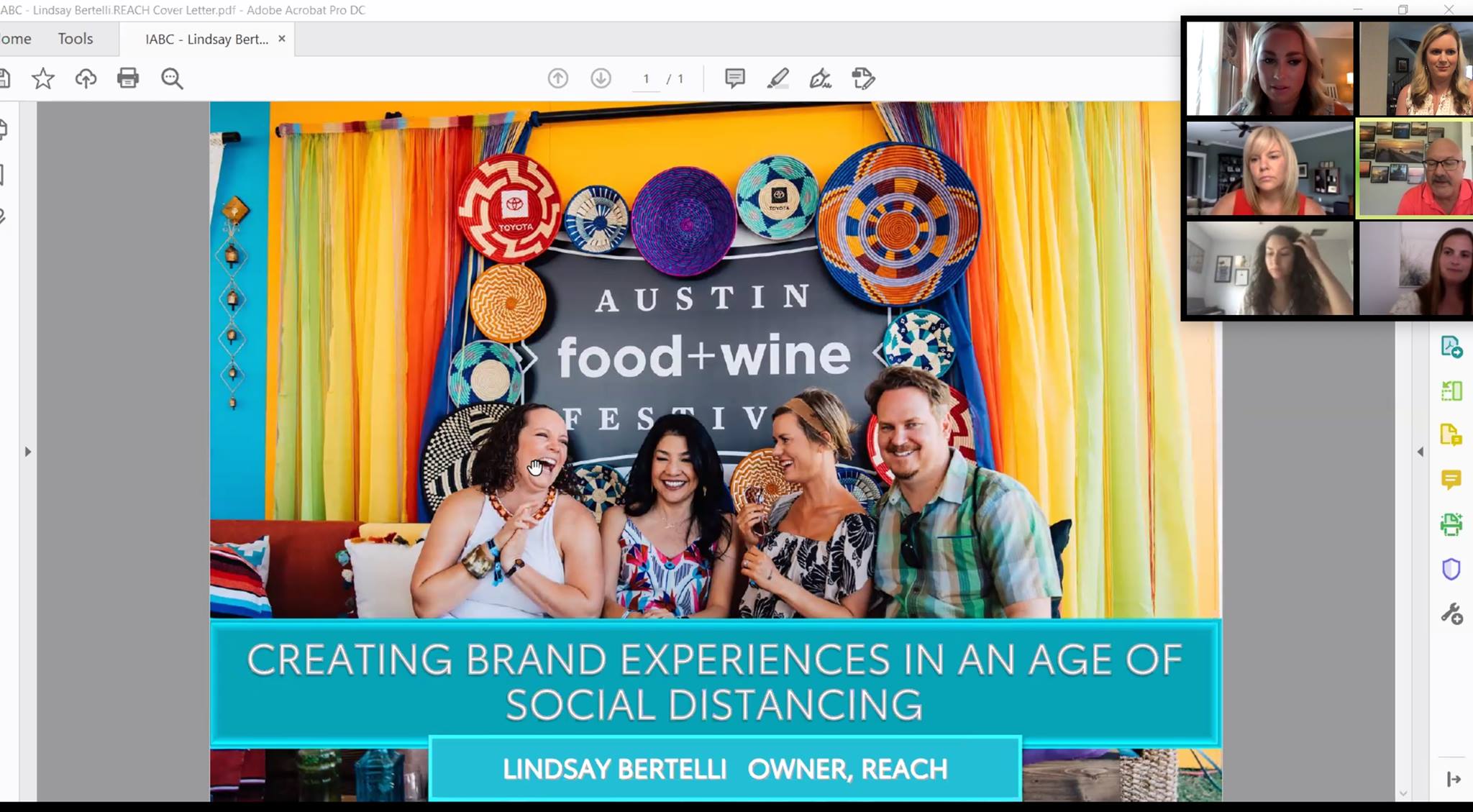Go to previous page arrow

[558, 78]
